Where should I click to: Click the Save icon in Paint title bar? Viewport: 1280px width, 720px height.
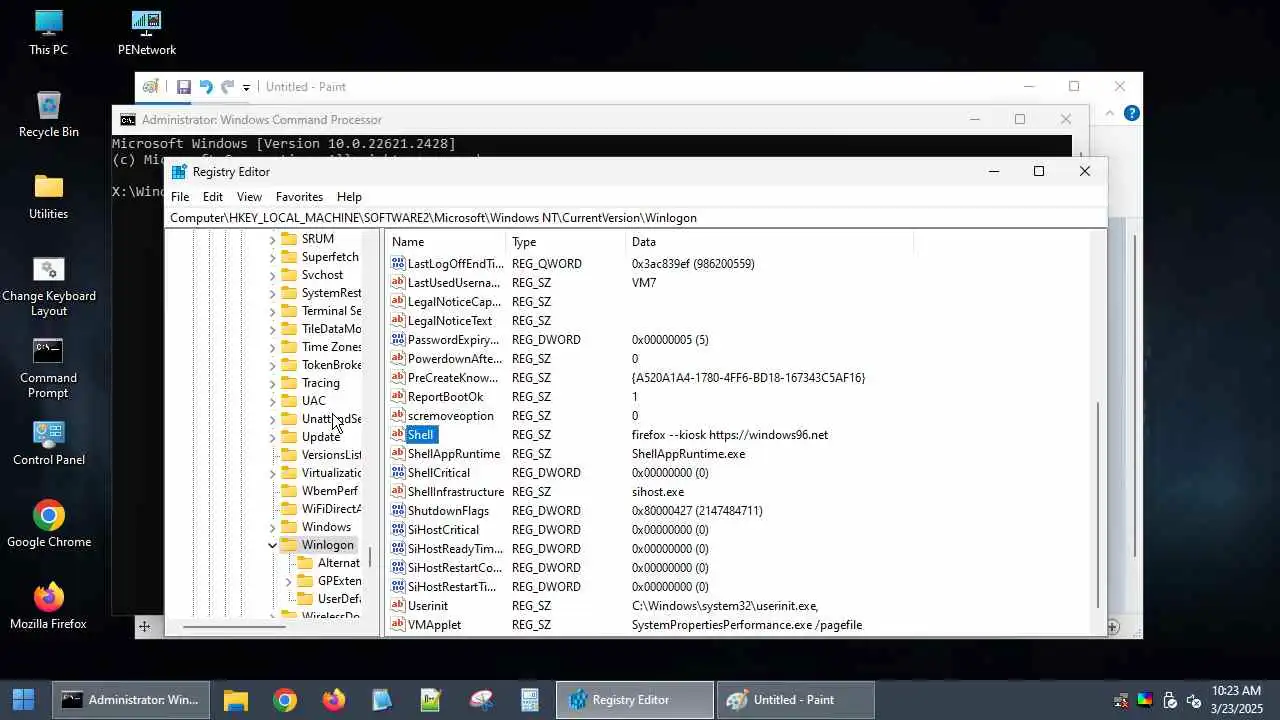184,87
